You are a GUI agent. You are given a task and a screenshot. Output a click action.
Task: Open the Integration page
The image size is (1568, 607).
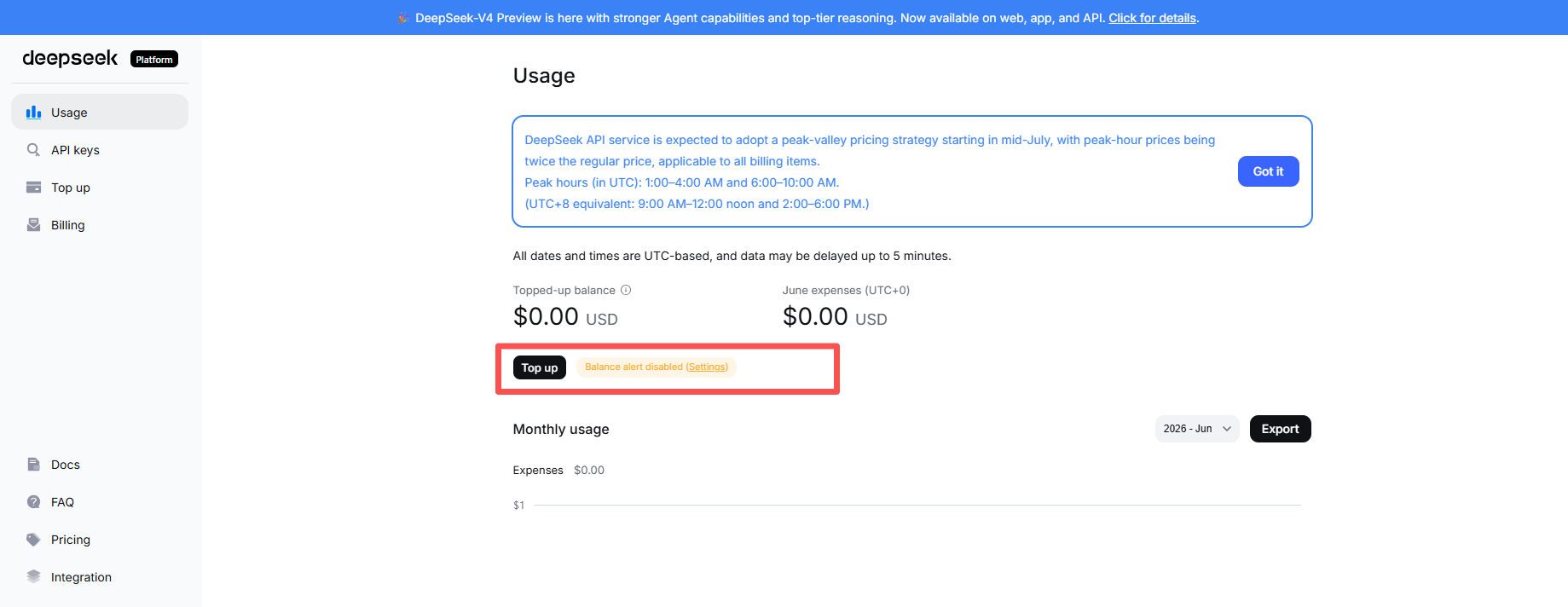point(100,577)
